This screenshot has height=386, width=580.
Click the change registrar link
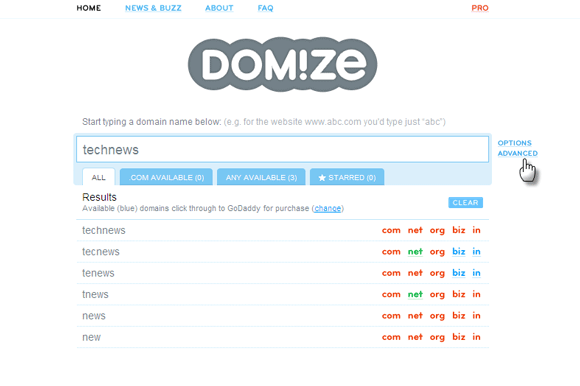point(328,209)
